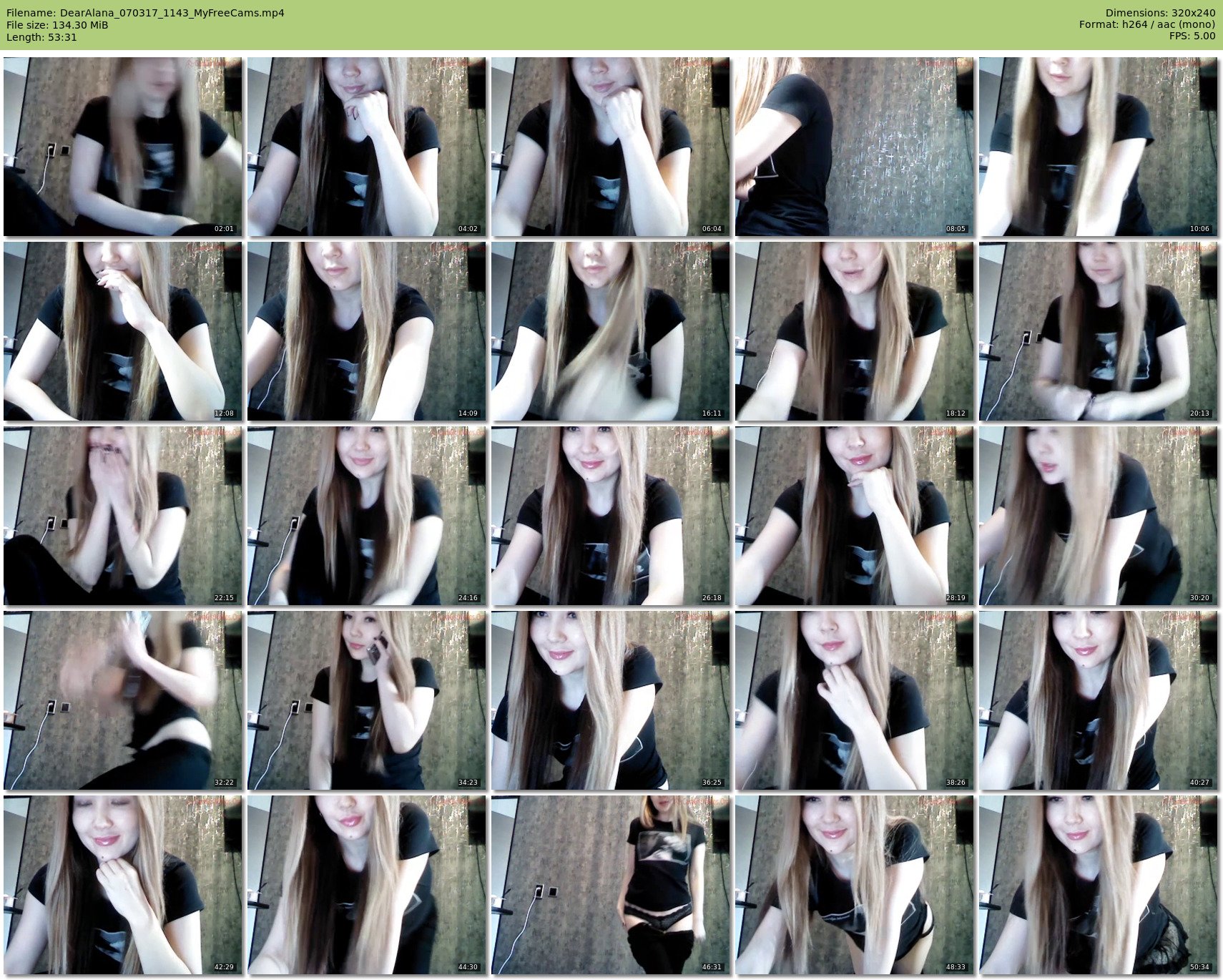Select the 34:23 phone-call frame
Screen dimensions: 1223x980
coord(367,700)
